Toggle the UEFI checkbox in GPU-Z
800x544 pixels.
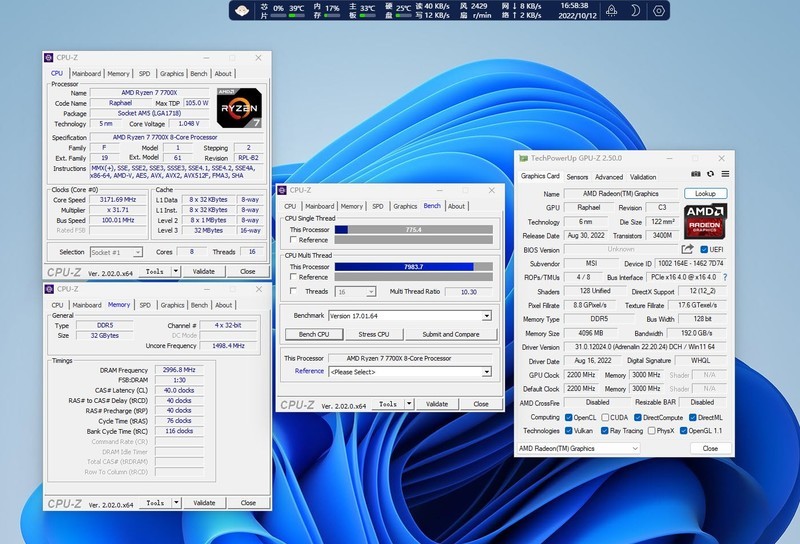704,249
